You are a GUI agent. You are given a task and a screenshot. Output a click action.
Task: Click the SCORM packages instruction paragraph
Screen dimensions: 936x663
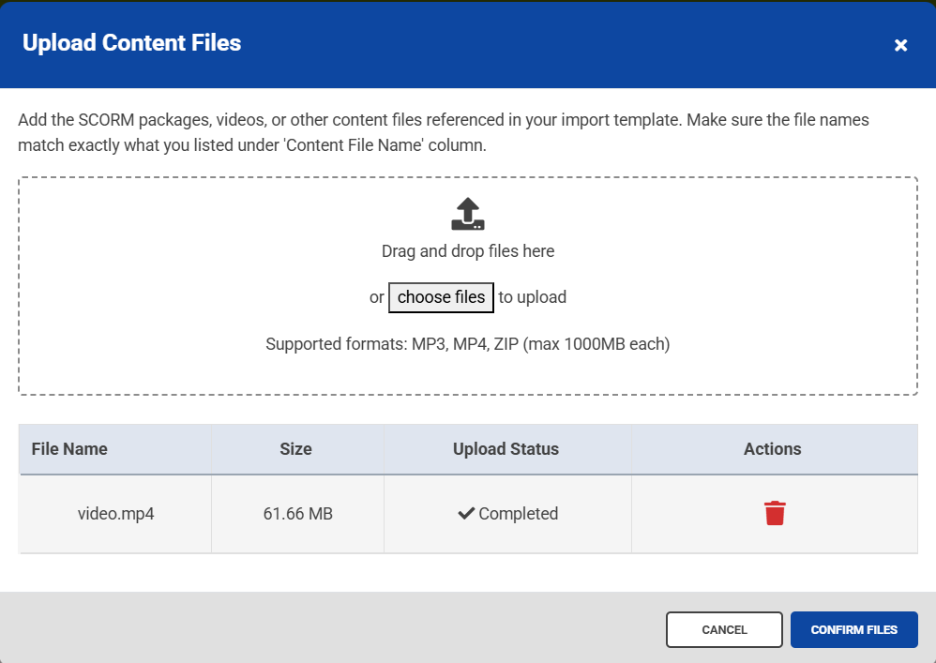pyautogui.click(x=443, y=132)
